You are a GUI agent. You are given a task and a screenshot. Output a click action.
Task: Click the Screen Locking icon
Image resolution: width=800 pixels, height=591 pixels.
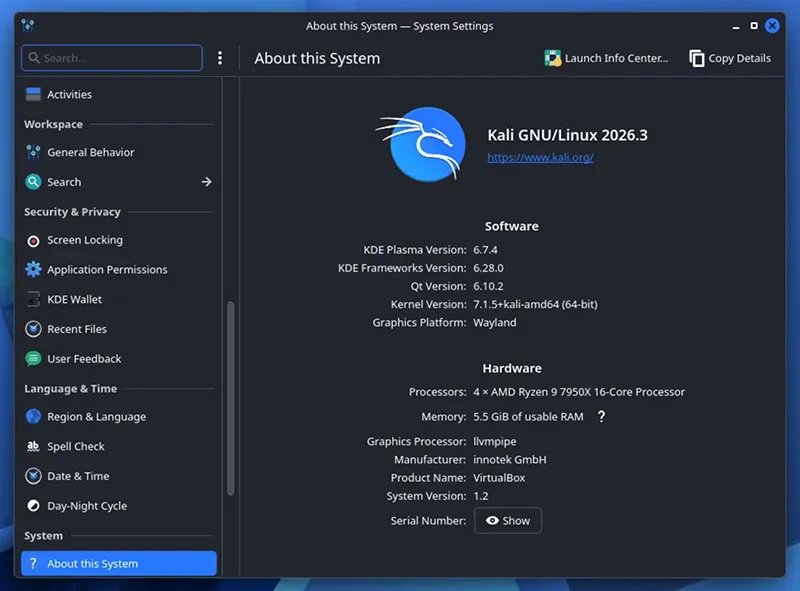pyautogui.click(x=33, y=240)
